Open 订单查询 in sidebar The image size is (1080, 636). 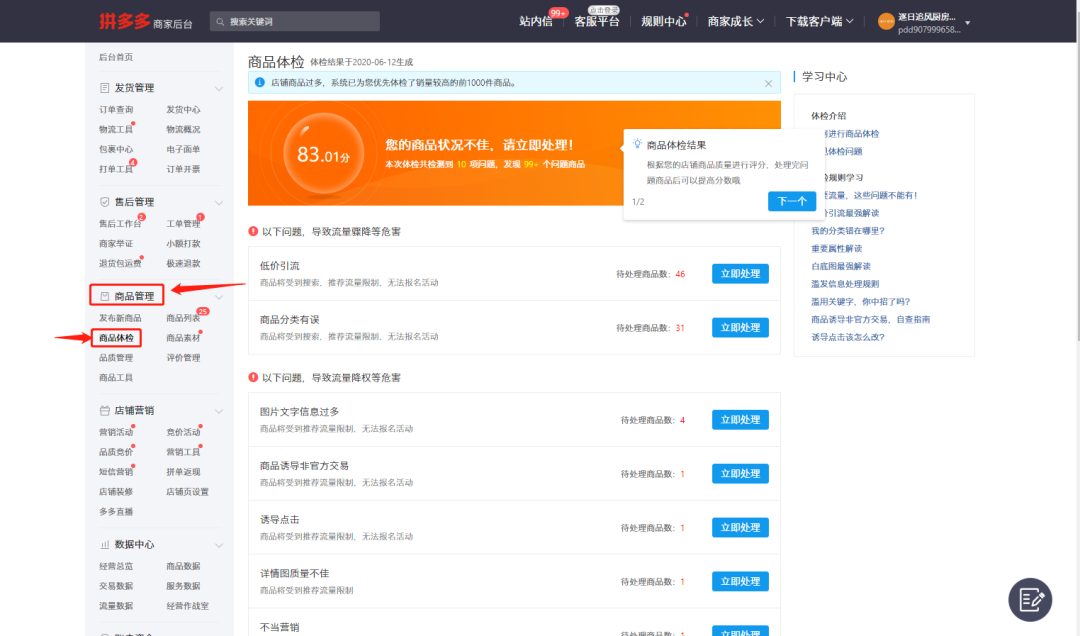(116, 110)
